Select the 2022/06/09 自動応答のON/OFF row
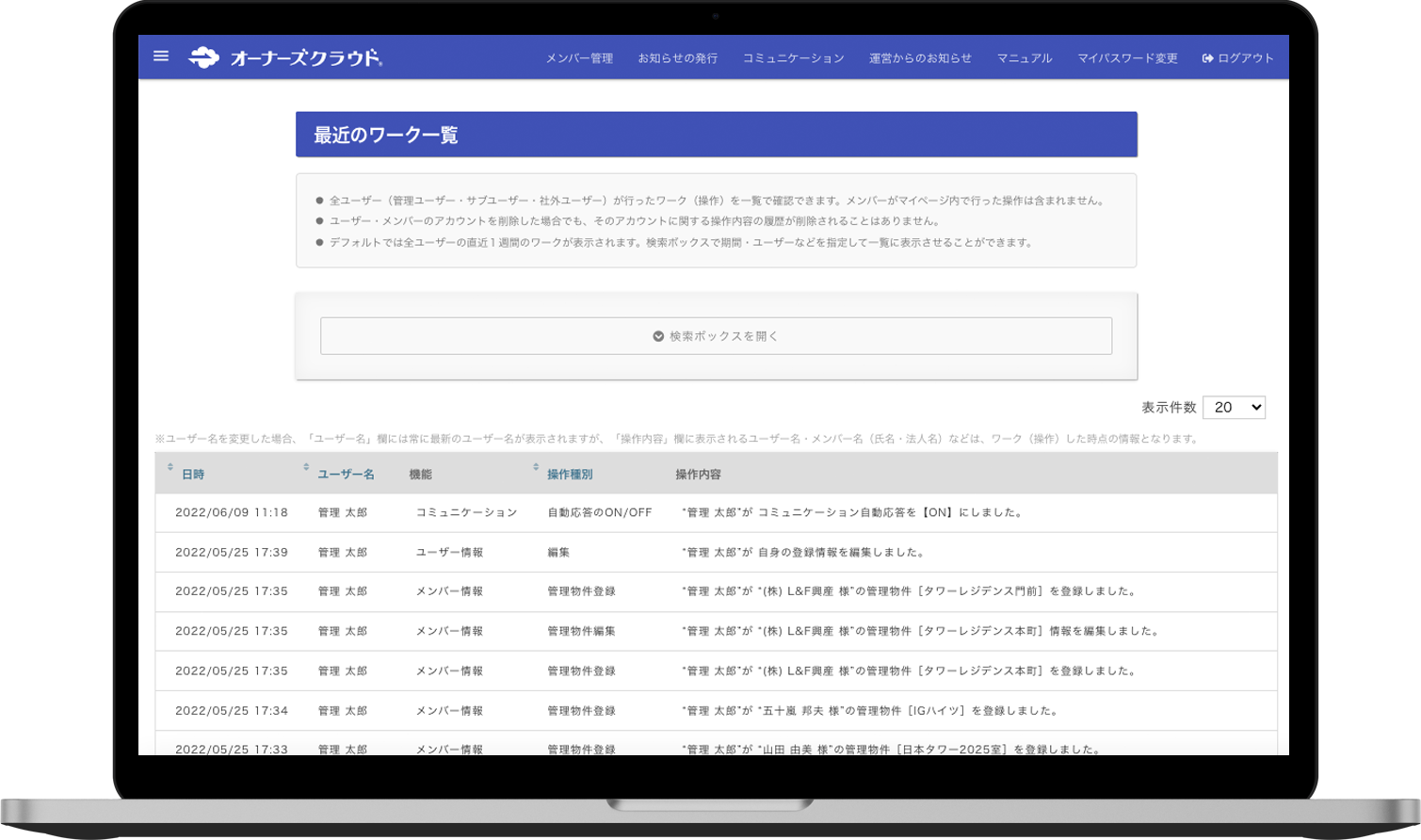This screenshot has width=1421, height=840. tap(716, 513)
